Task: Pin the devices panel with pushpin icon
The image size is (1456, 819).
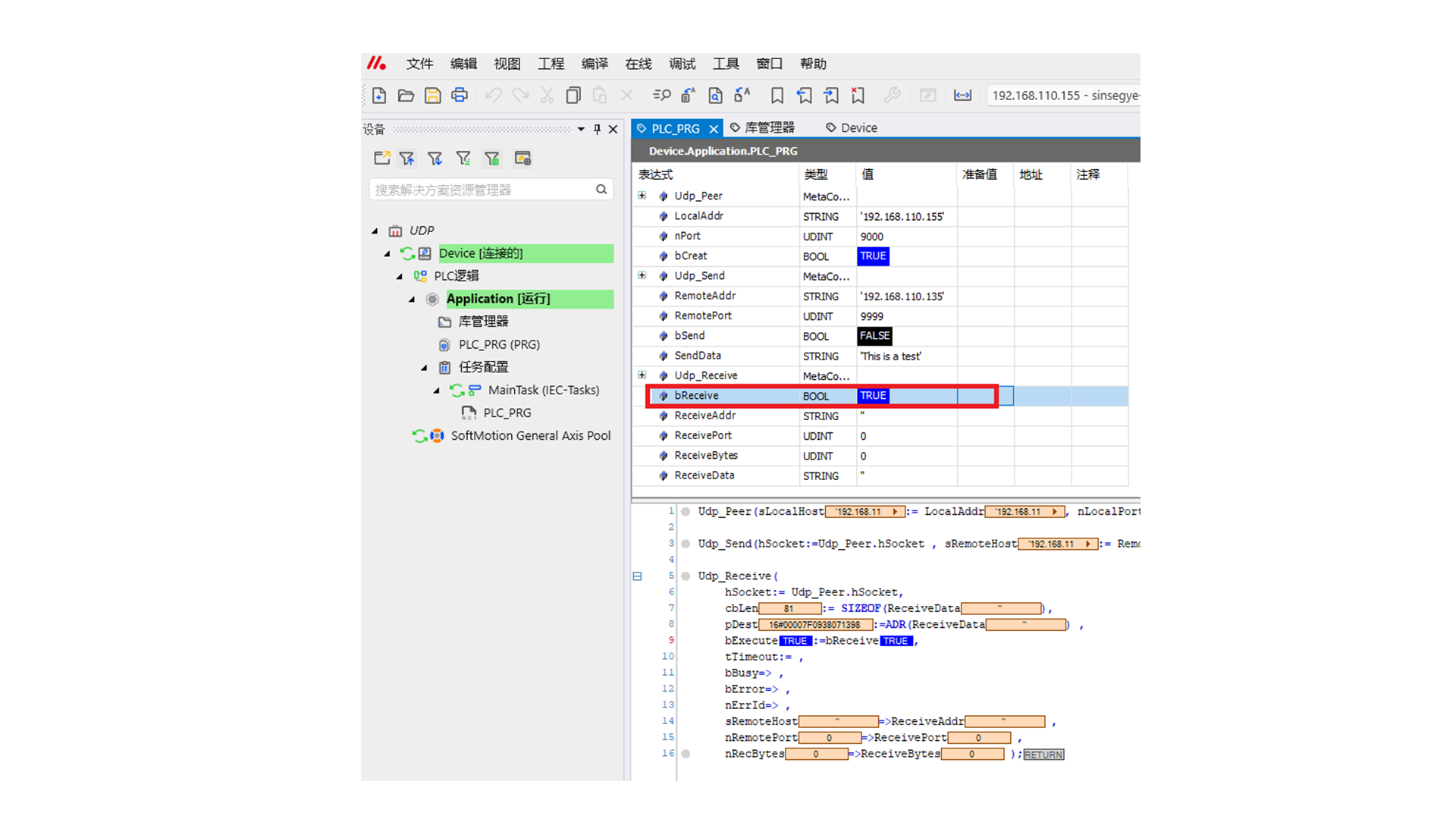Action: (597, 130)
